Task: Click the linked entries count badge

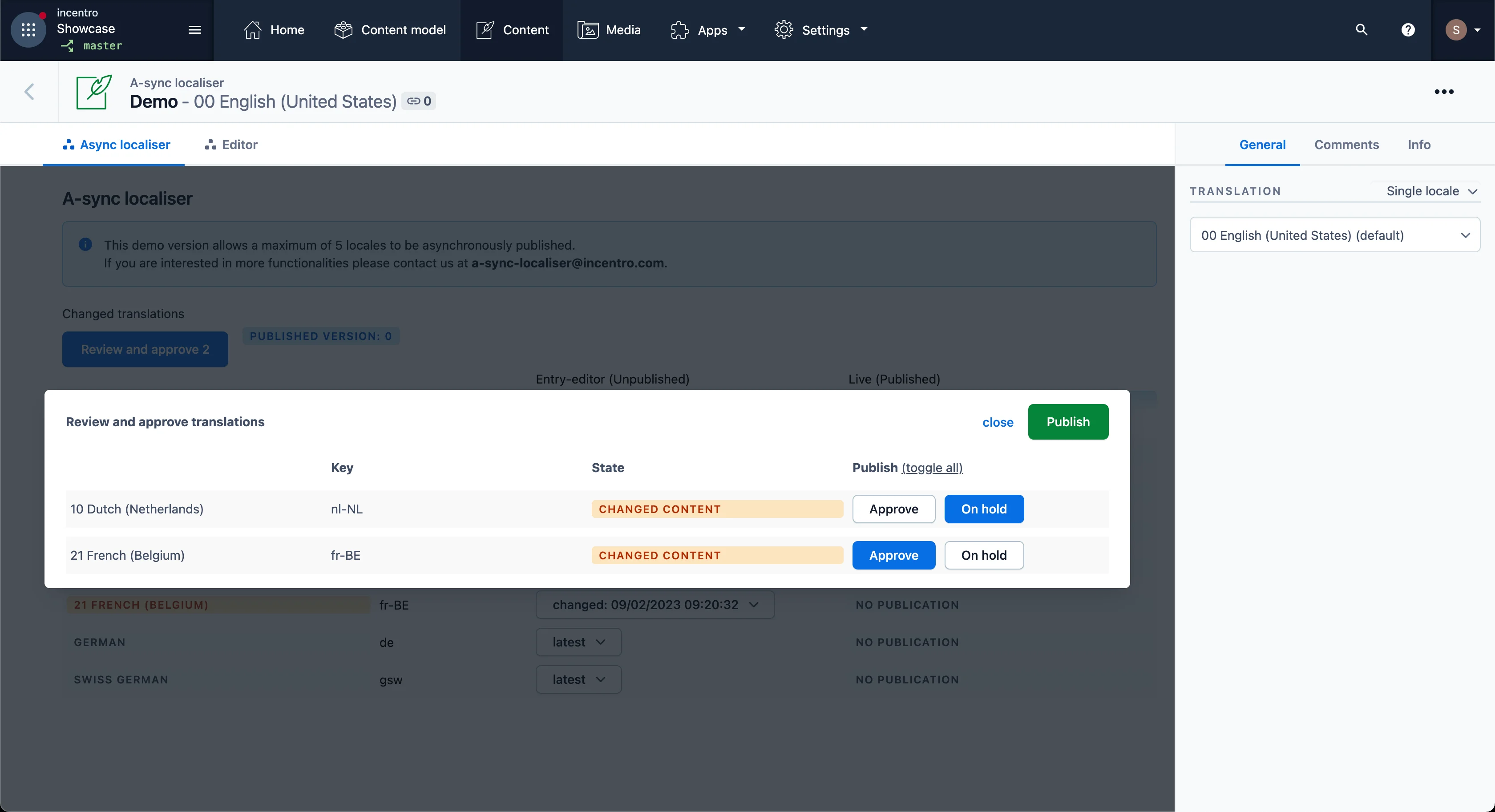Action: (419, 101)
